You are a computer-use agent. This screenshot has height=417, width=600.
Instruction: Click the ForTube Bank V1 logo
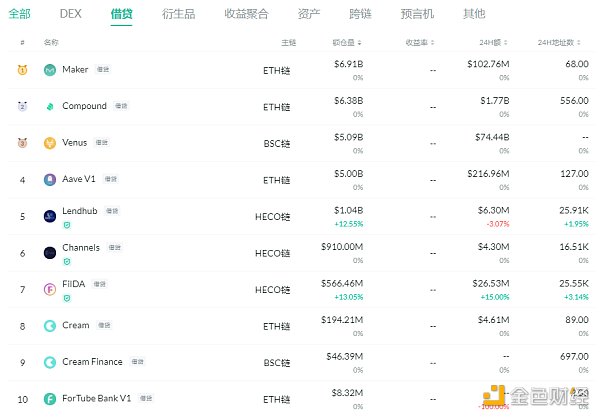[50, 399]
